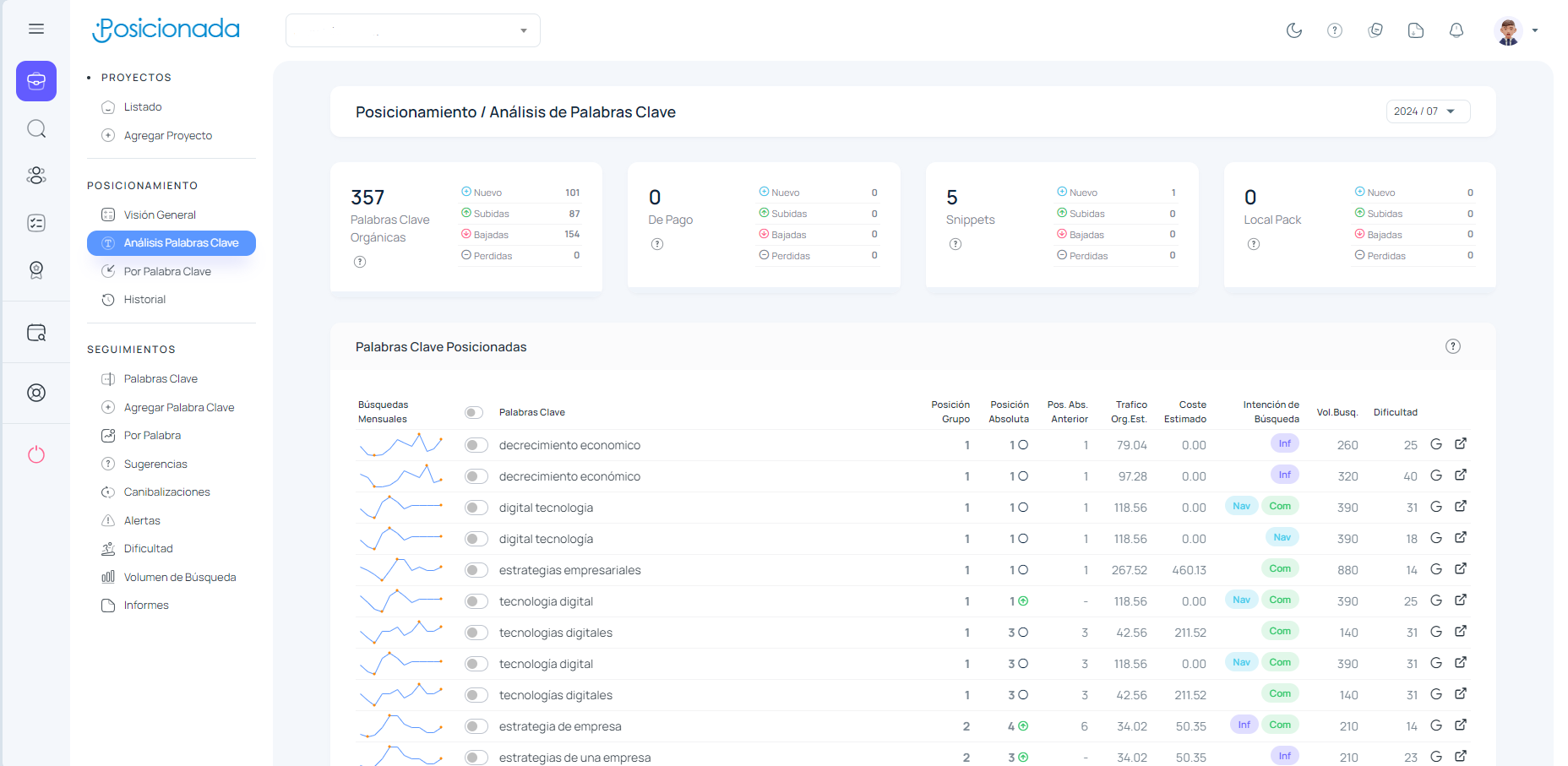Click Nav badge in tecnologia digital position 3 row
1568x766 pixels.
(1241, 662)
